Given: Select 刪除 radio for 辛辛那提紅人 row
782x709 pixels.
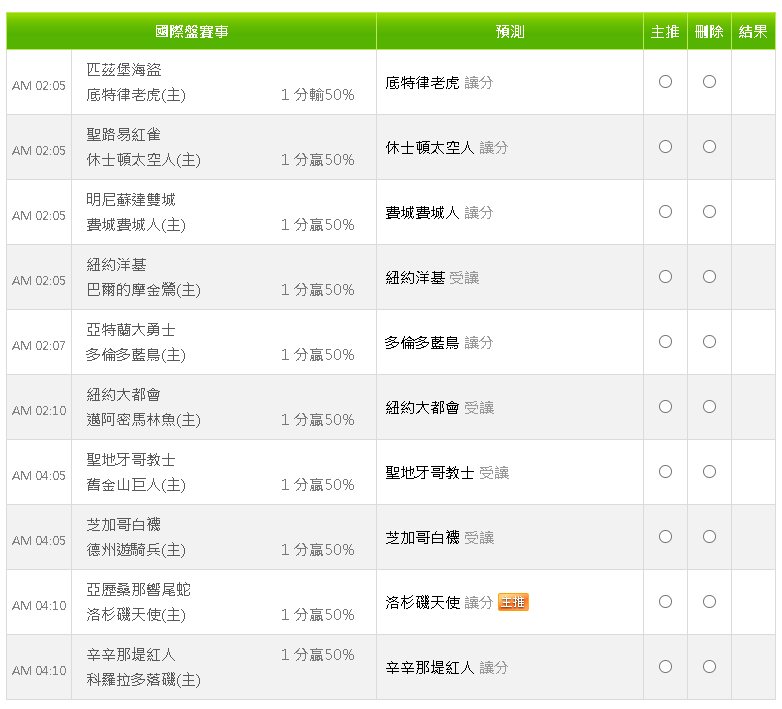Looking at the screenshot, I should [709, 667].
